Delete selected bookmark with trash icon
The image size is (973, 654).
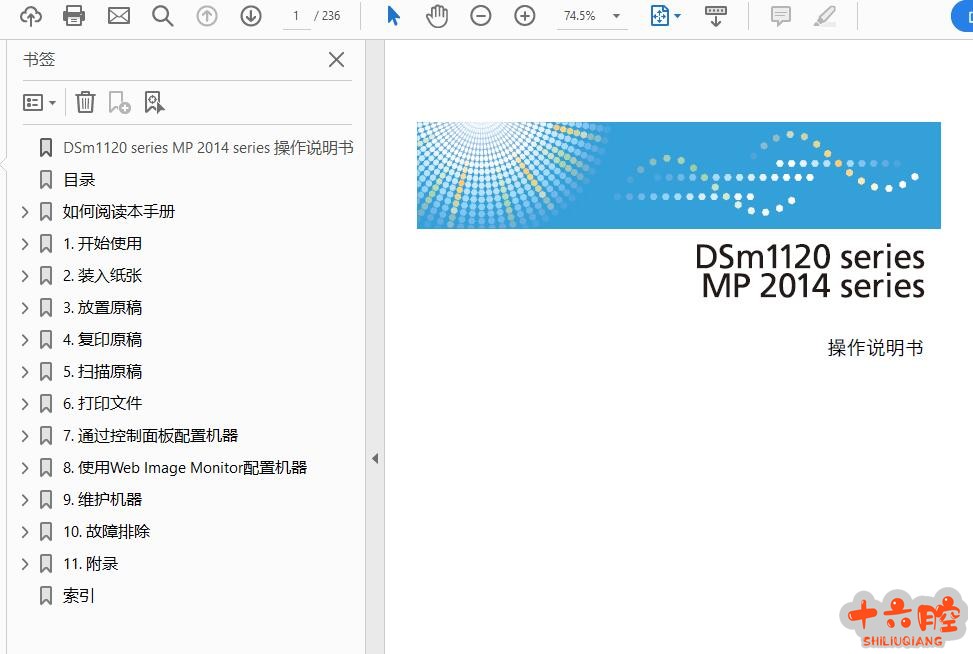pos(86,102)
